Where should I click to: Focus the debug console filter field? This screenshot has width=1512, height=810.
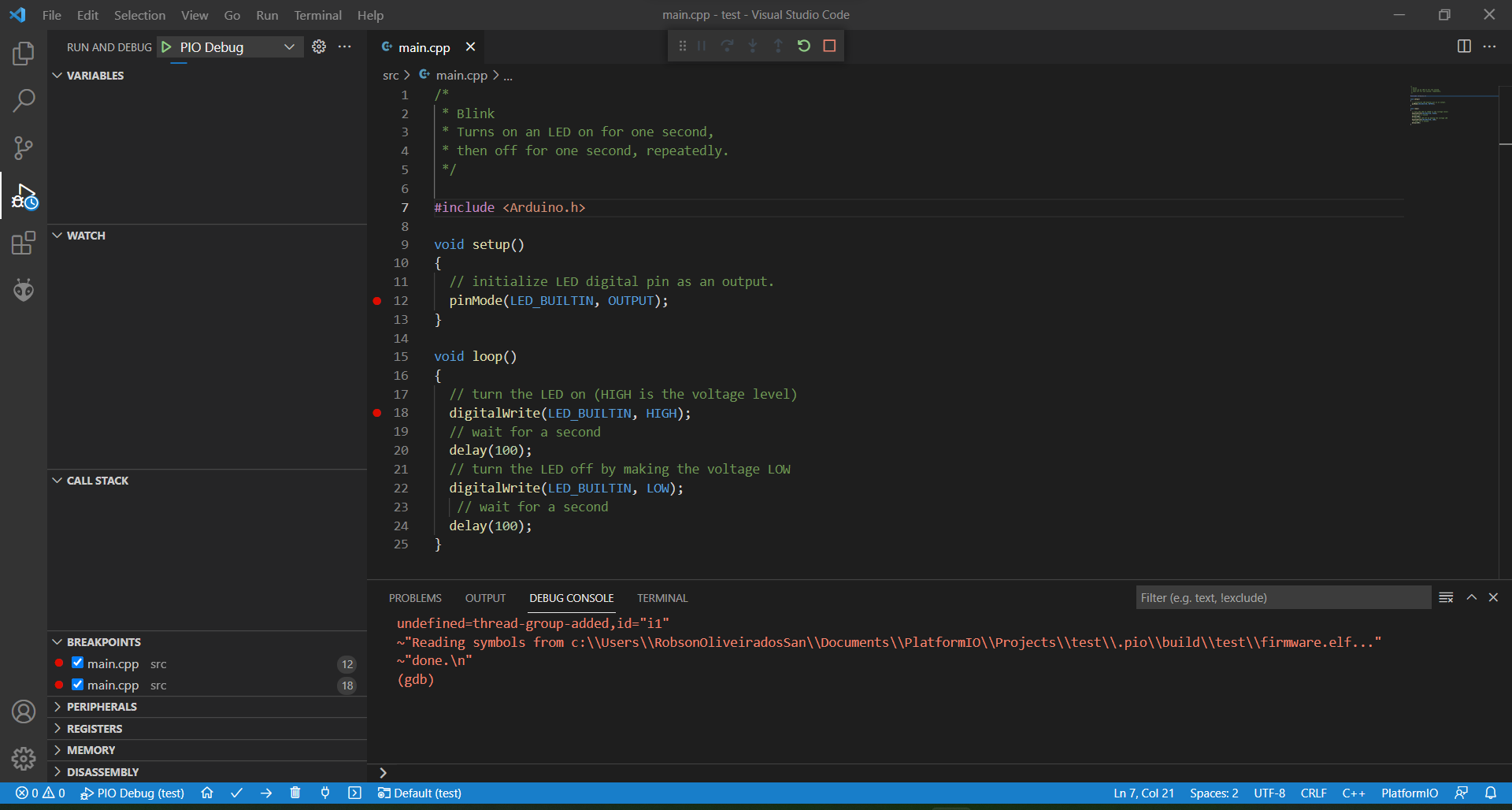pyautogui.click(x=1284, y=597)
